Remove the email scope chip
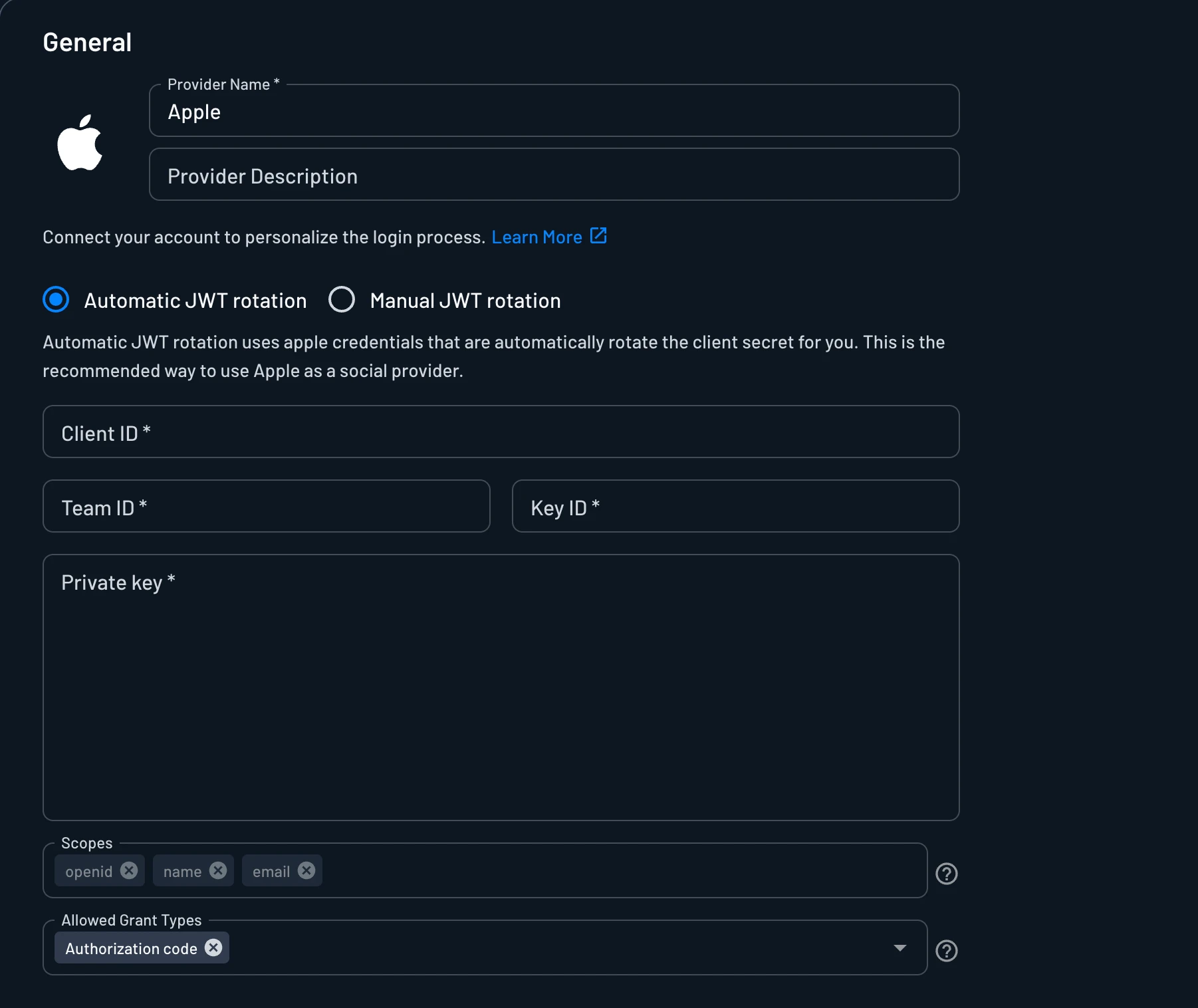Image resolution: width=1198 pixels, height=1008 pixels. (x=306, y=870)
